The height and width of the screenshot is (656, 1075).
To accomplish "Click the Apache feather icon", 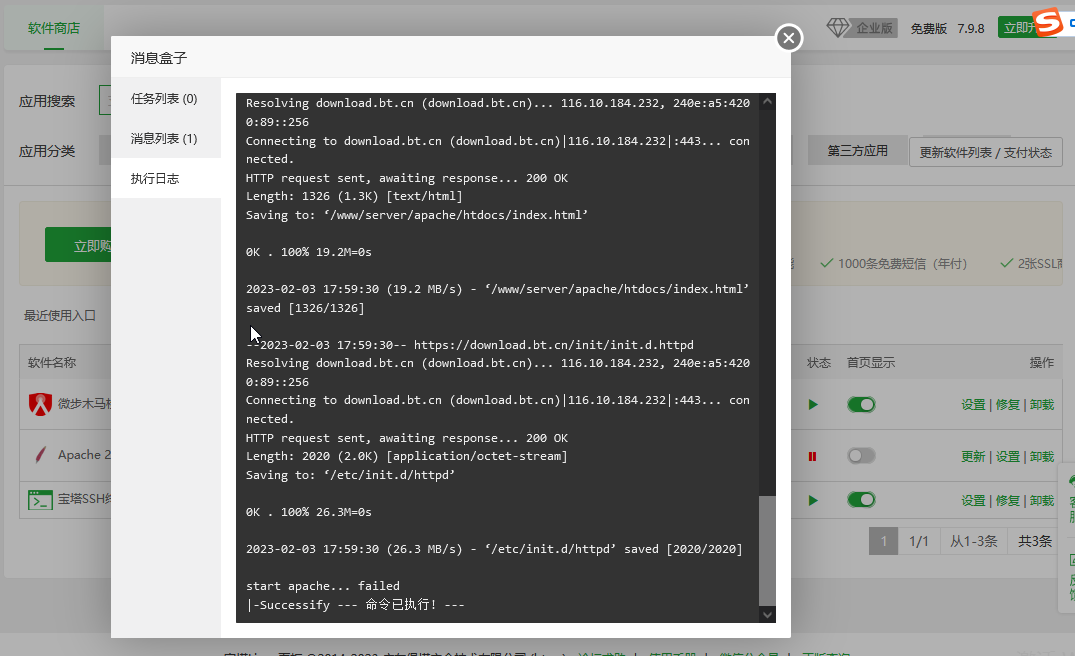I will click(x=40, y=454).
